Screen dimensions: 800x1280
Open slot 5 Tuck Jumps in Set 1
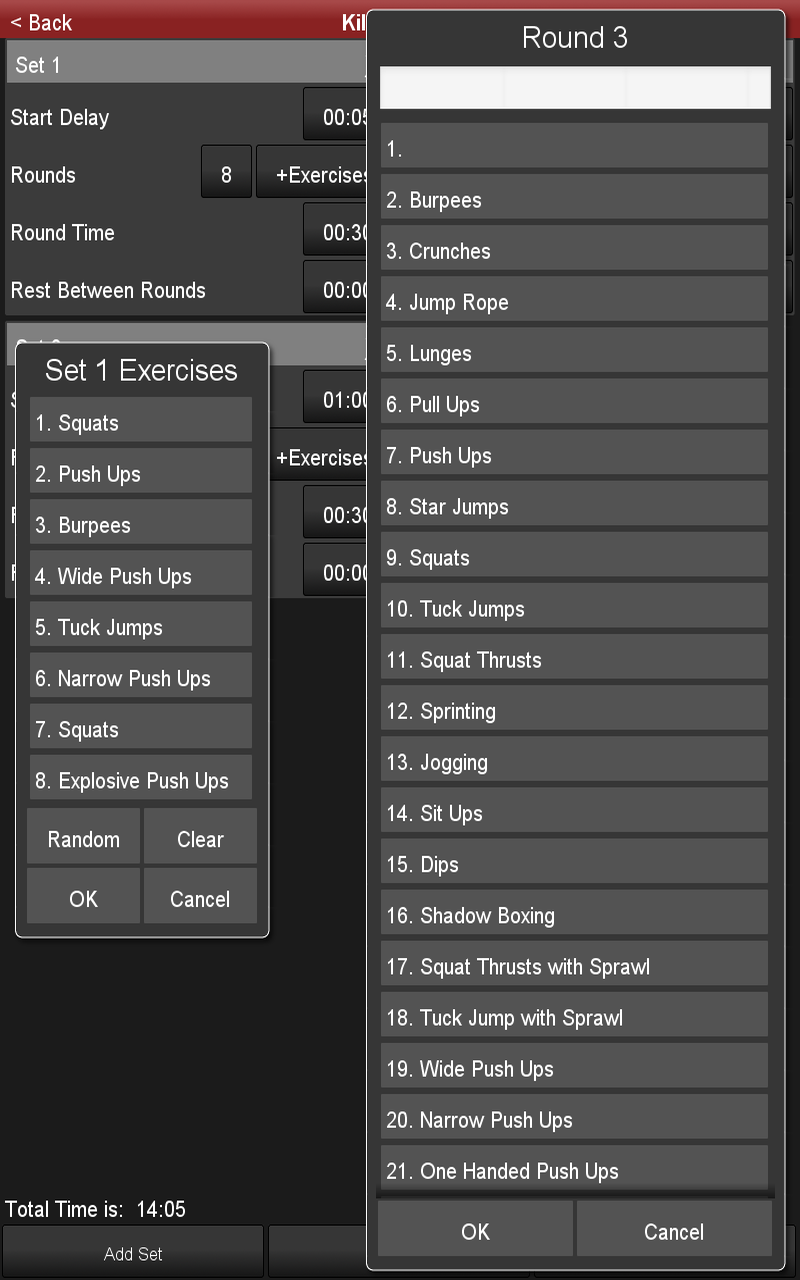[141, 627]
